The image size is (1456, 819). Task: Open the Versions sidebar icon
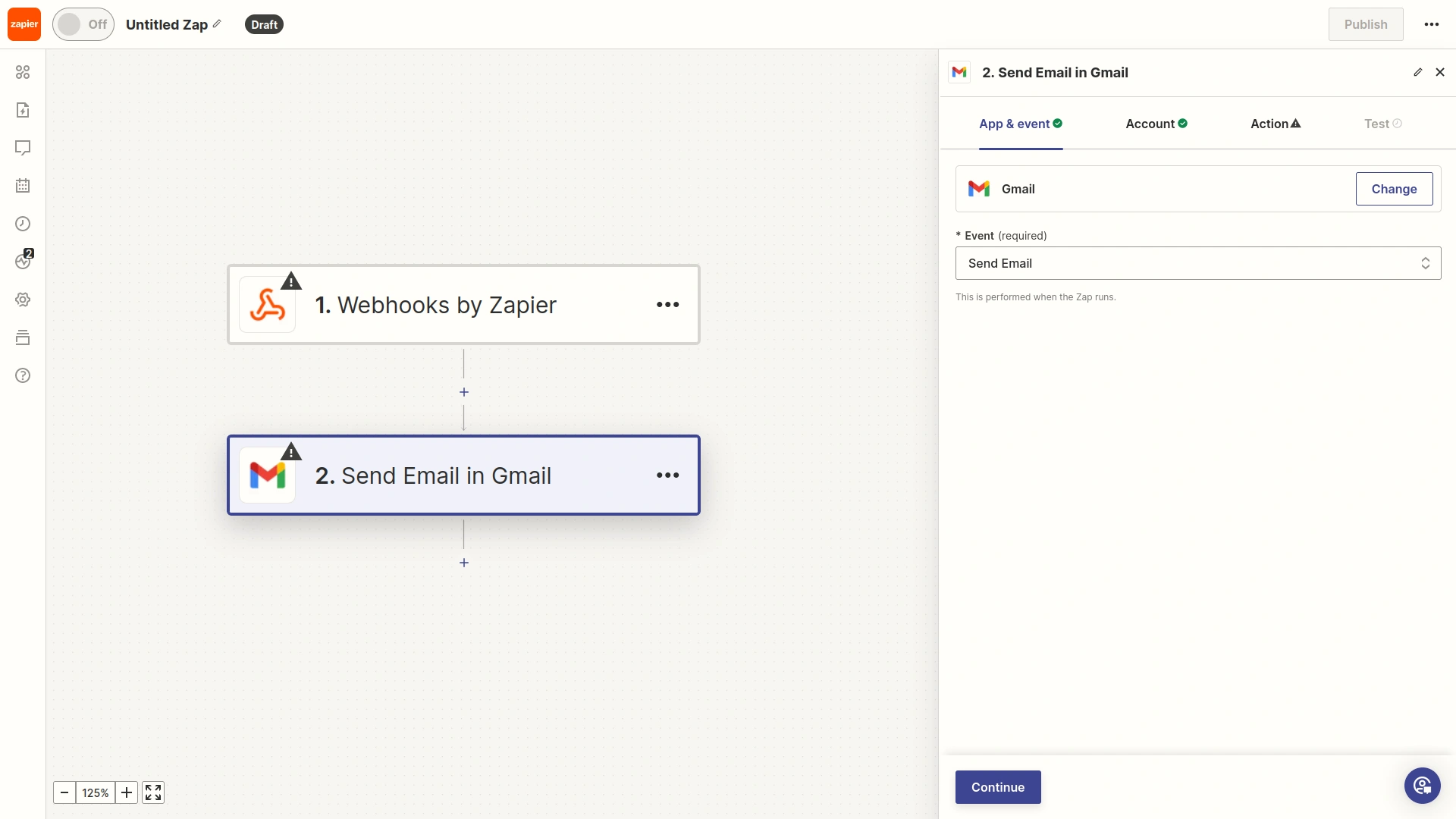[23, 337]
